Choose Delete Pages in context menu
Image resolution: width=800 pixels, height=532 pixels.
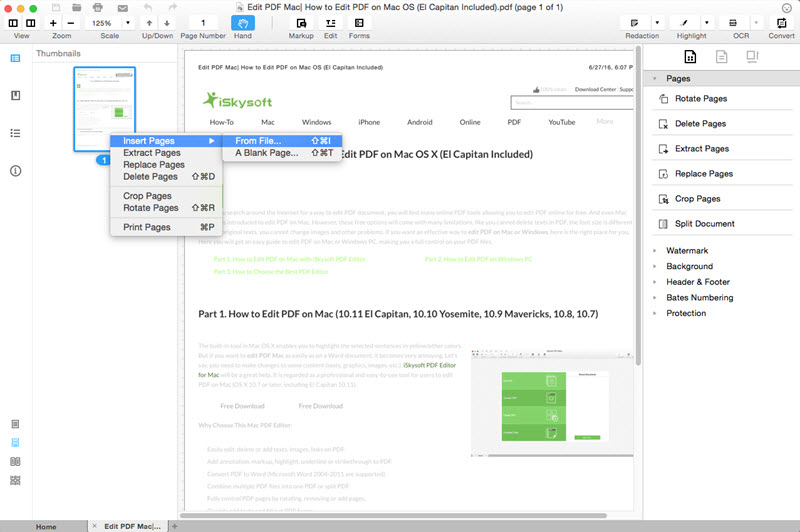(166, 176)
